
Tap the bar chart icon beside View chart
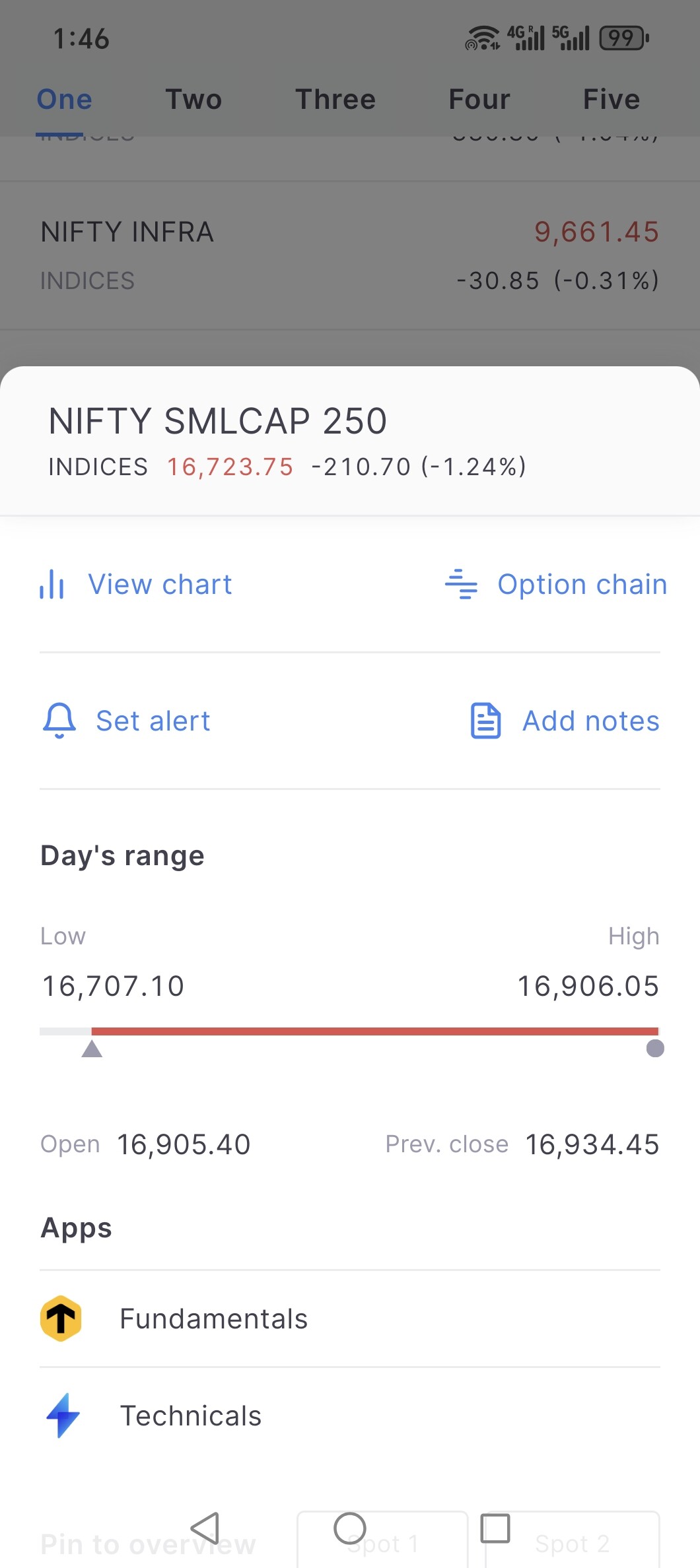[52, 585]
